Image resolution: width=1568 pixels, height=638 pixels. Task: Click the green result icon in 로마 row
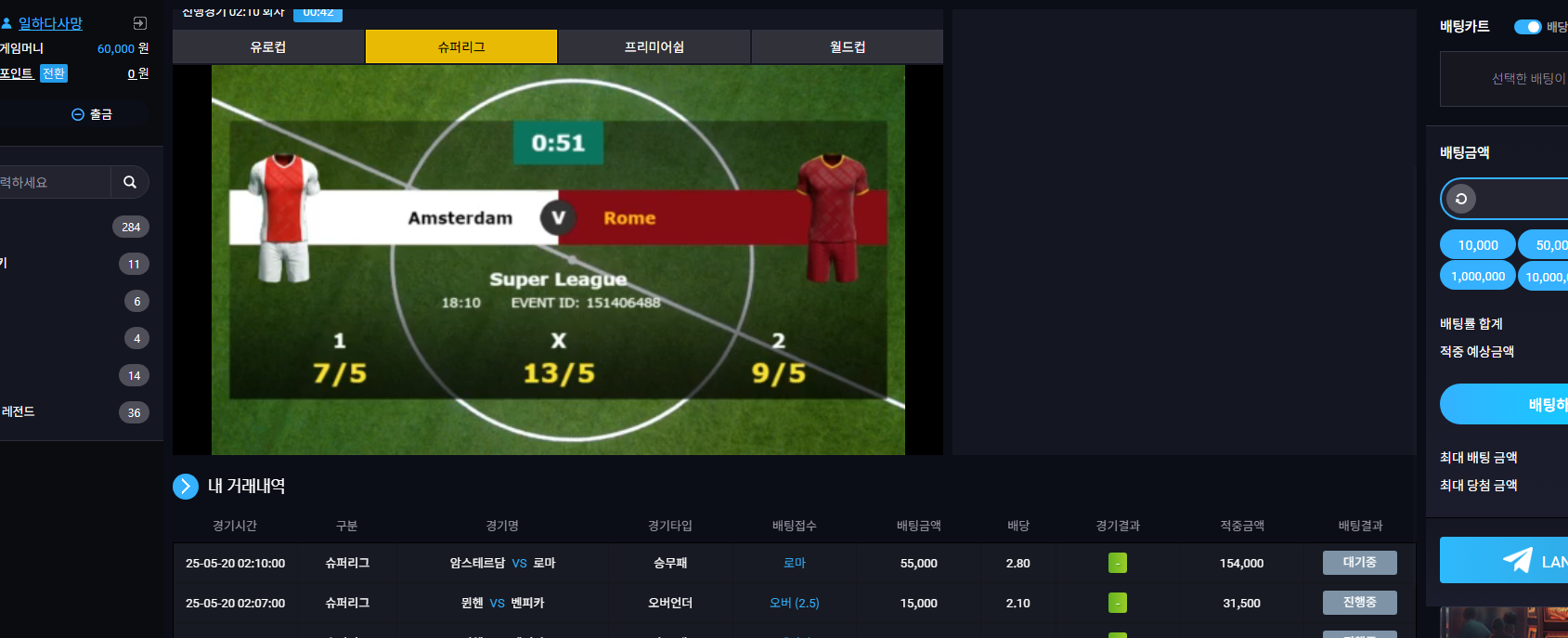point(1118,563)
